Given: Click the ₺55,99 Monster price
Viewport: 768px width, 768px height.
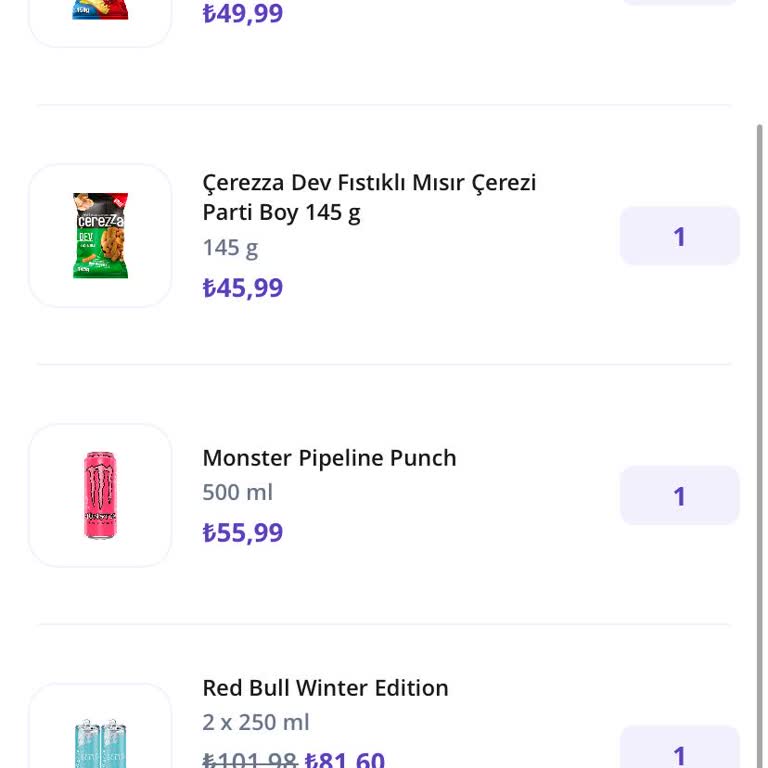Looking at the screenshot, I should point(243,533).
